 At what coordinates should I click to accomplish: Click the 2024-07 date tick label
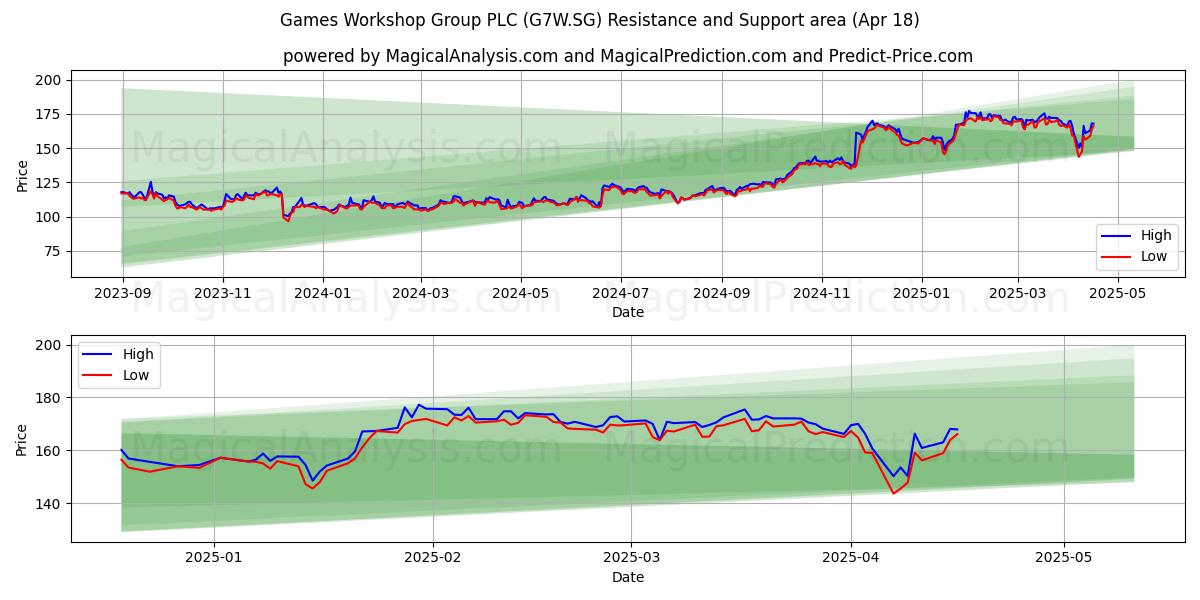(621, 293)
